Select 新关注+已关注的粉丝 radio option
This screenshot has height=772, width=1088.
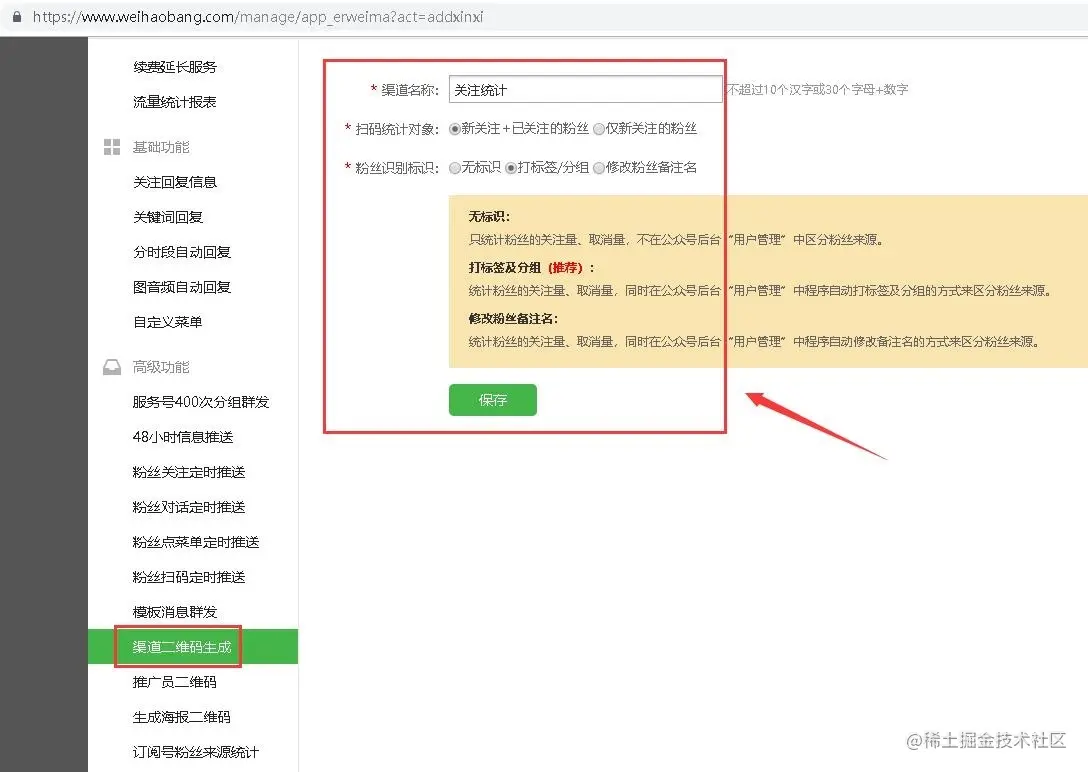[x=454, y=129]
